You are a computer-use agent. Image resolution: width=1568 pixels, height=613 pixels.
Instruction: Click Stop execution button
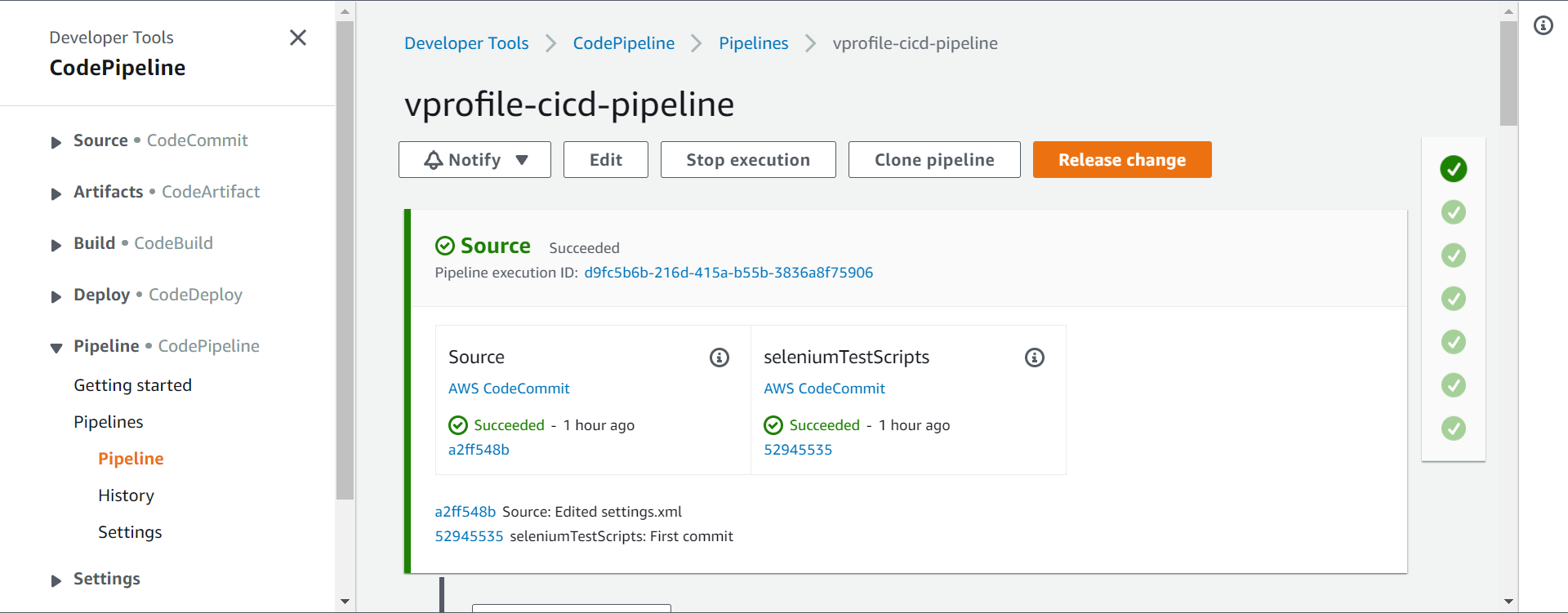pyautogui.click(x=748, y=160)
